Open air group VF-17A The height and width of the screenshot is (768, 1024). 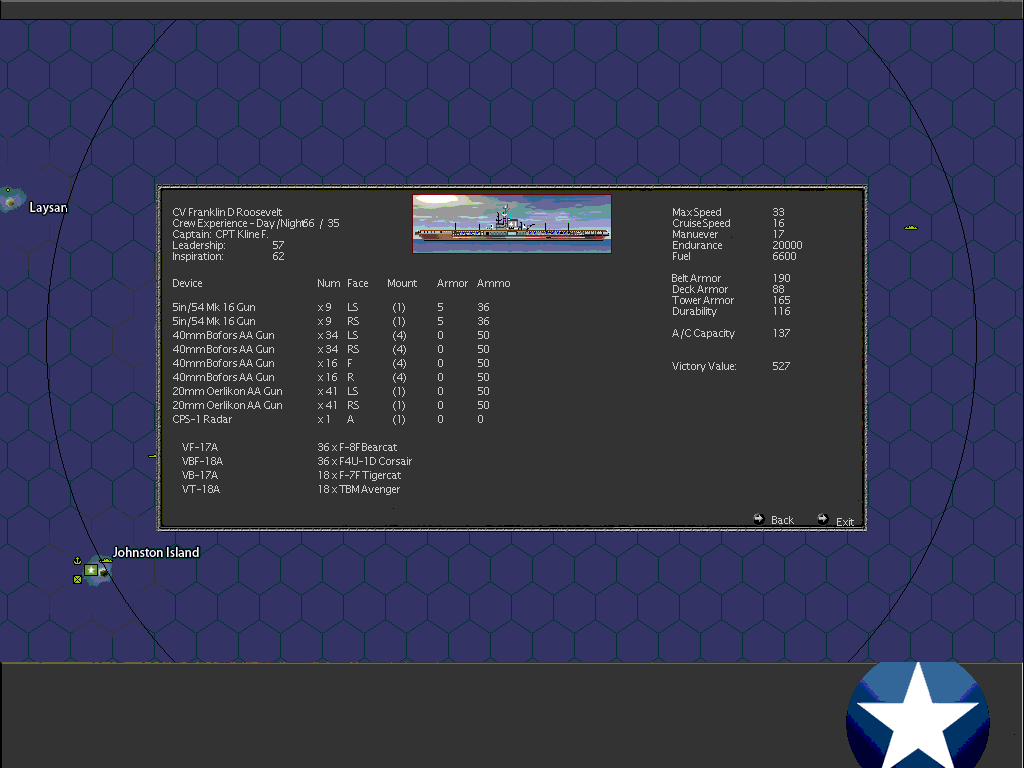tap(200, 447)
